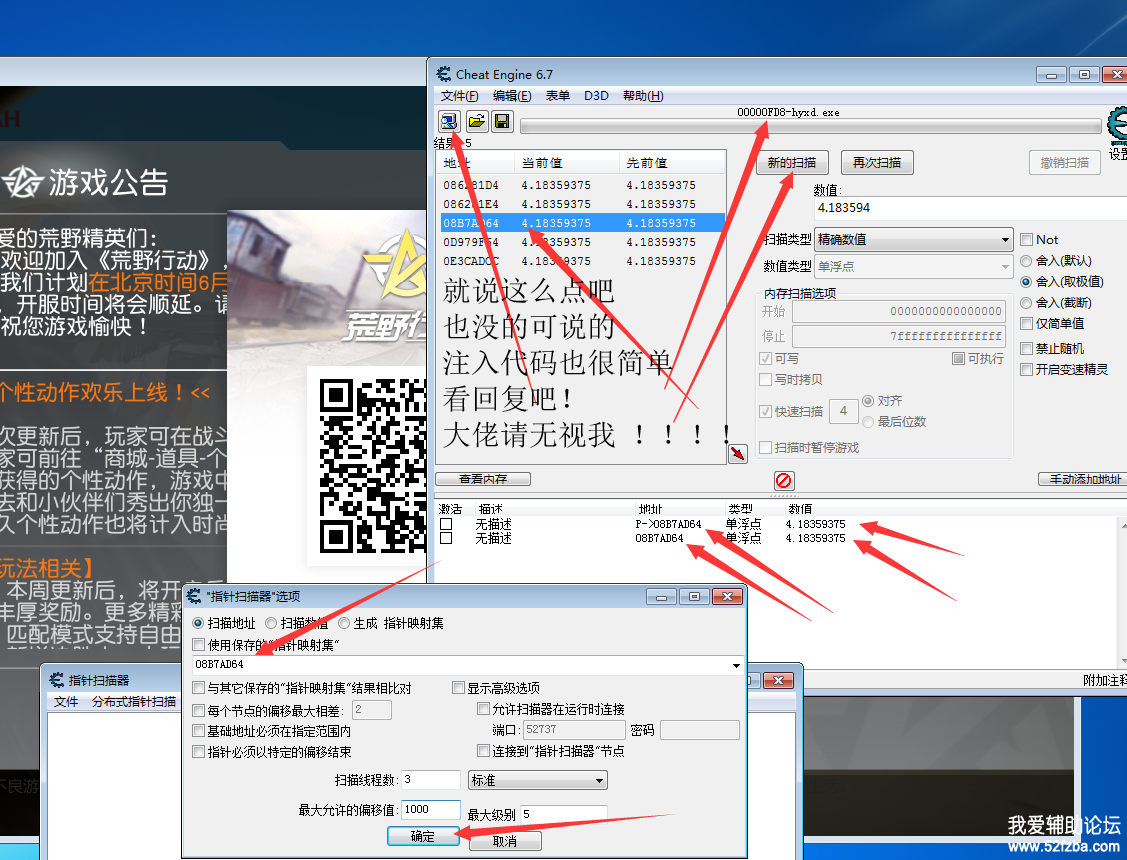This screenshot has height=860, width=1127.
Task: Toggle 基础地址必须在指定范围内 checkbox
Action: pos(199,731)
